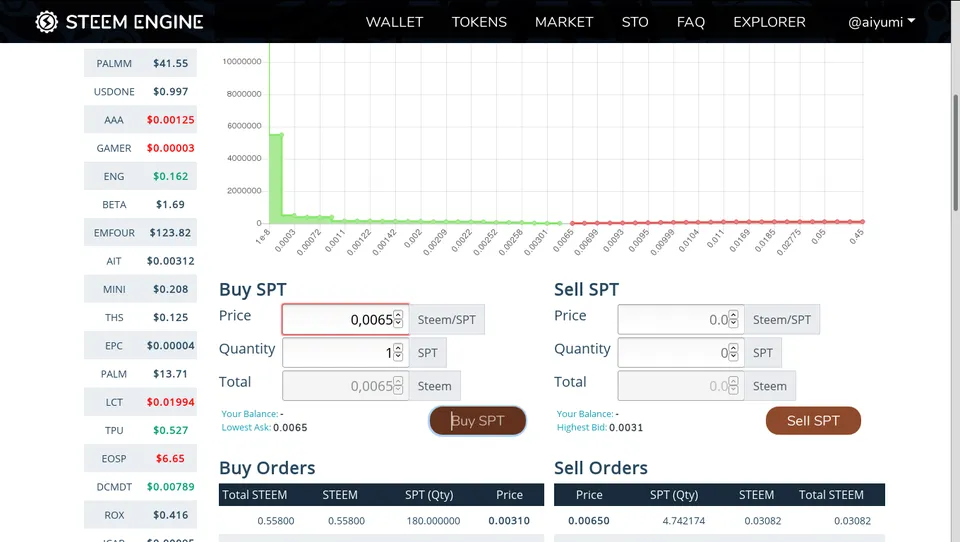
Task: Focus the Sell SPT quantity field
Action: [x=681, y=353]
